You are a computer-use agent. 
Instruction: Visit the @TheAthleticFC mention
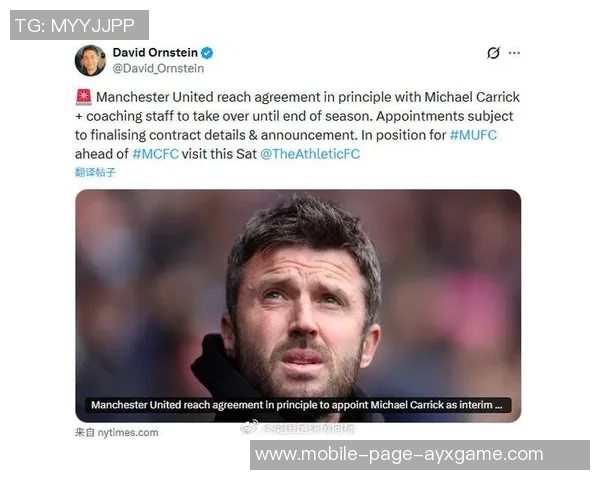[x=310, y=154]
